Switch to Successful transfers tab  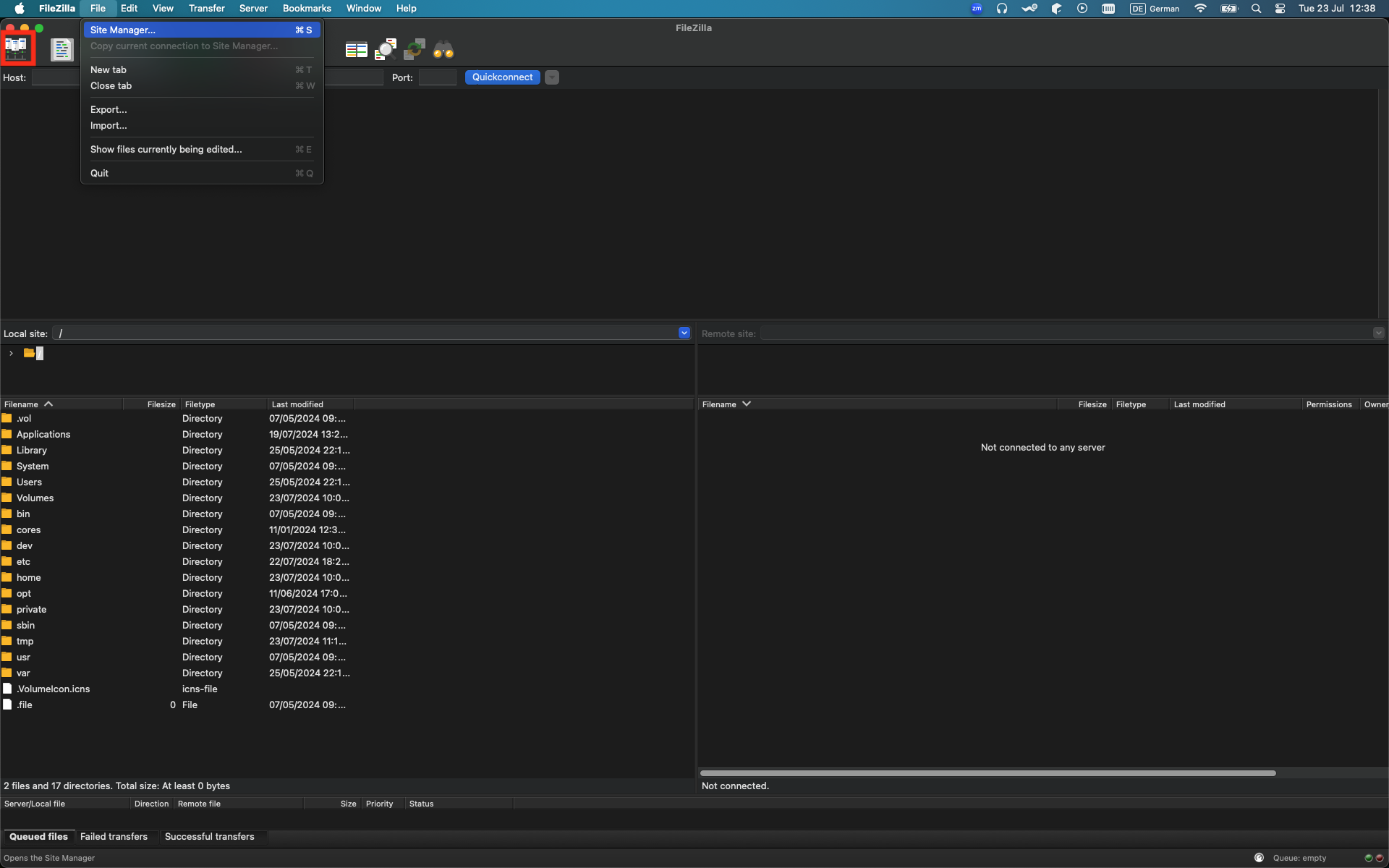point(210,836)
